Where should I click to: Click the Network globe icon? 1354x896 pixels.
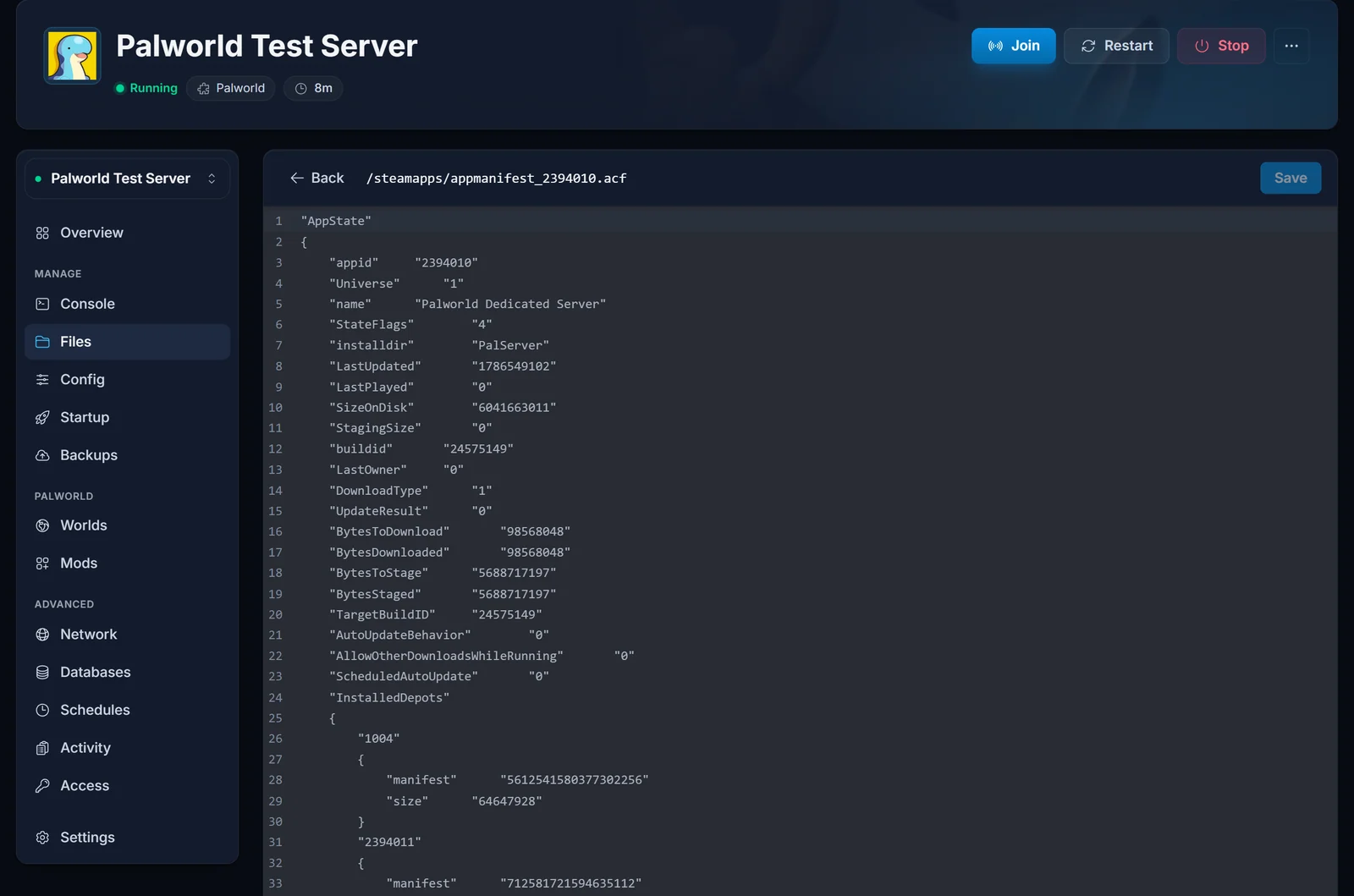(x=42, y=635)
